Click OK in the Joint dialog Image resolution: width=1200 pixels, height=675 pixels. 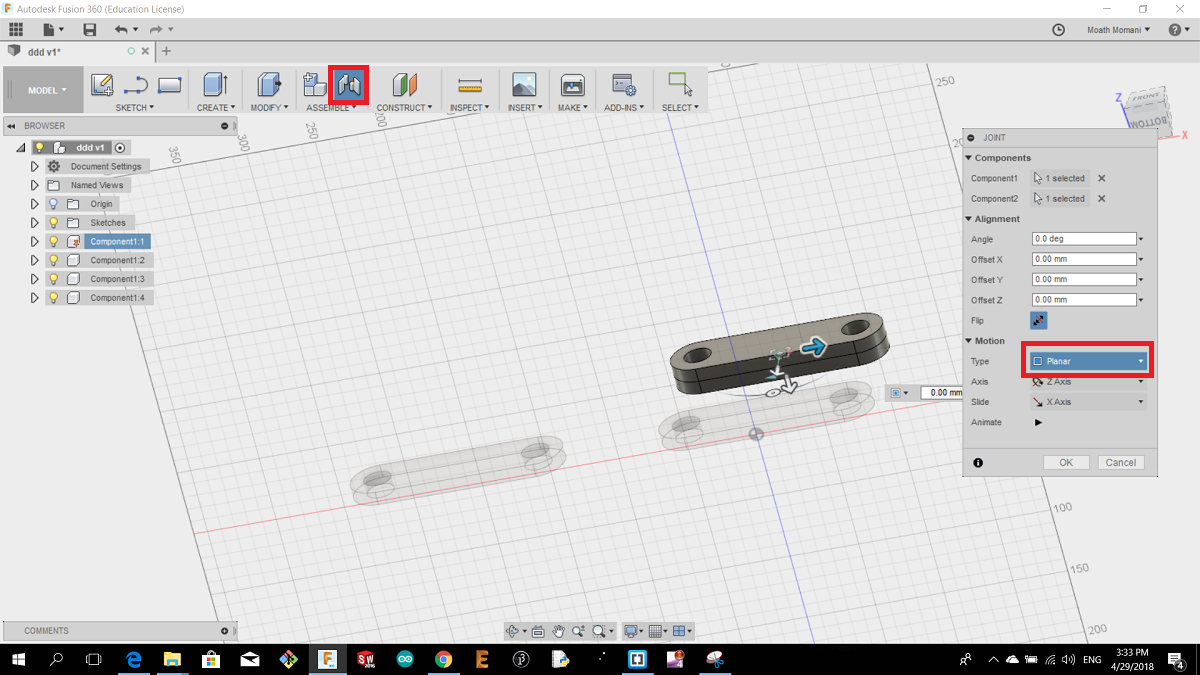tap(1066, 462)
